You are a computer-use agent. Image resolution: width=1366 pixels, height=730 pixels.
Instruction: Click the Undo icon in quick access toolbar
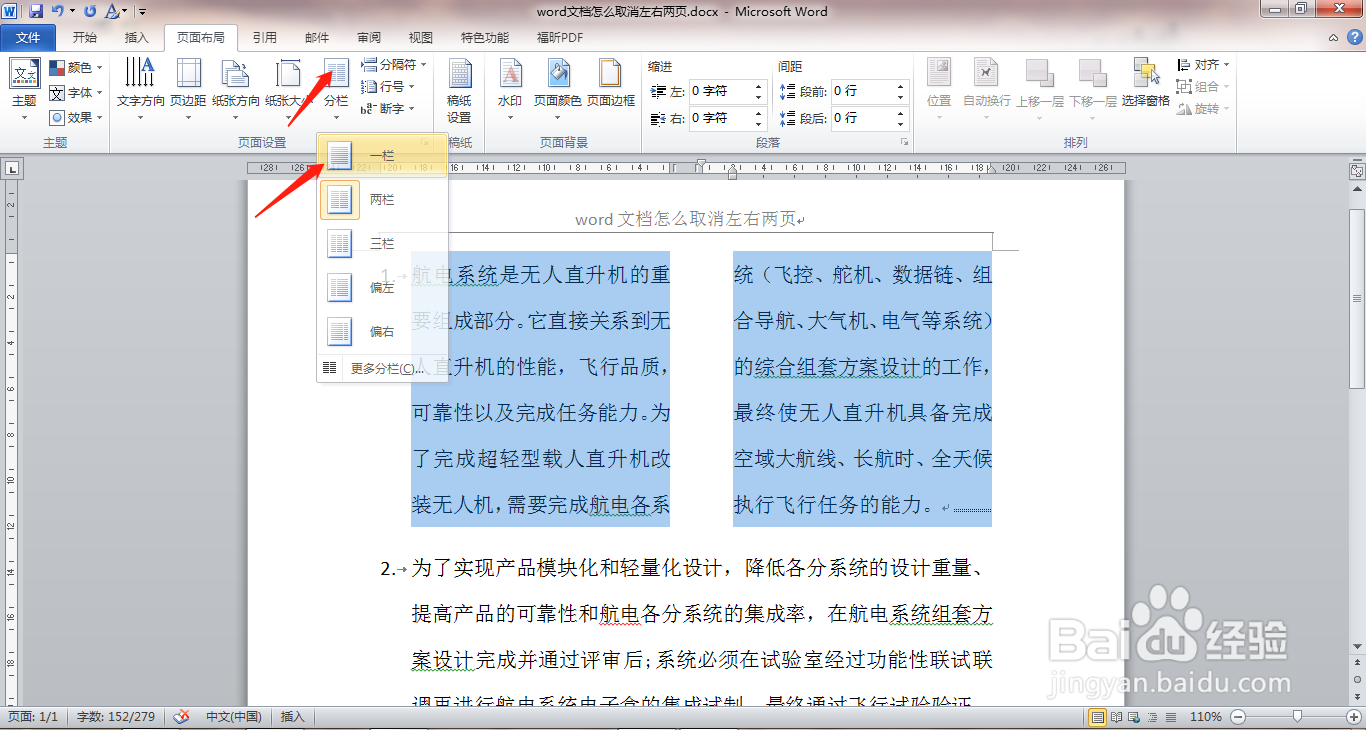57,11
